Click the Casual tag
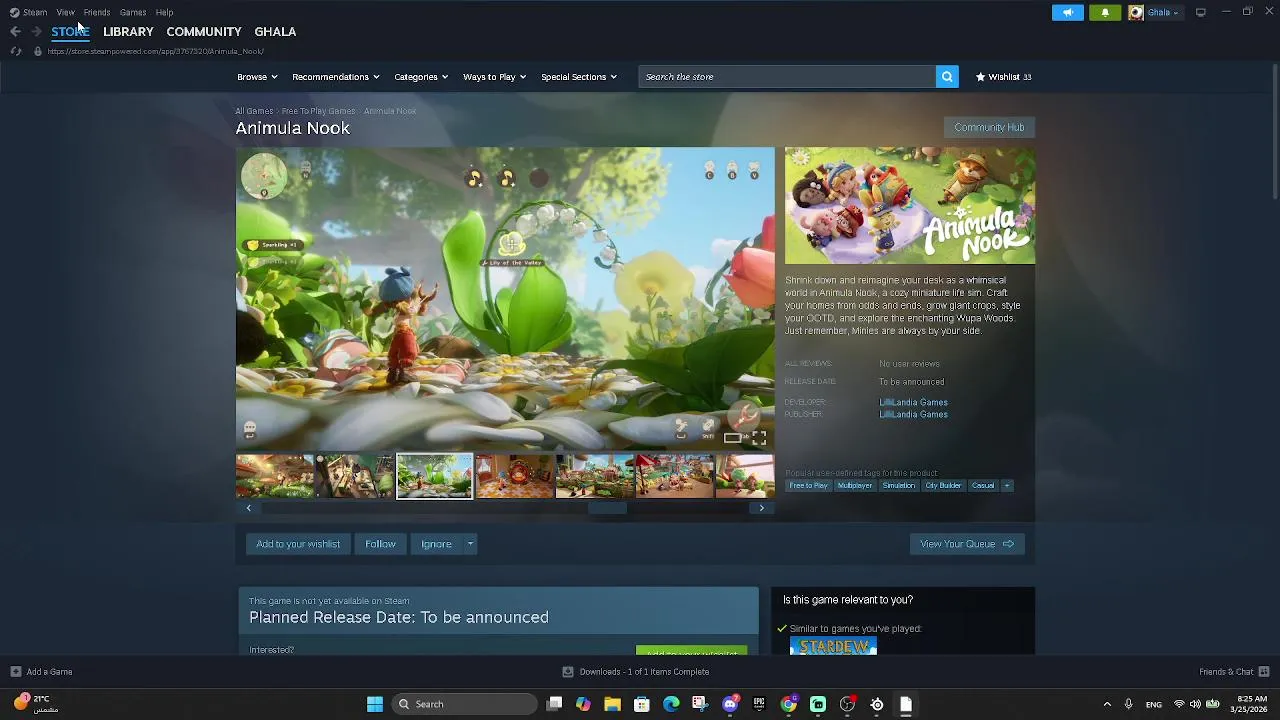1280x720 pixels. 983,486
